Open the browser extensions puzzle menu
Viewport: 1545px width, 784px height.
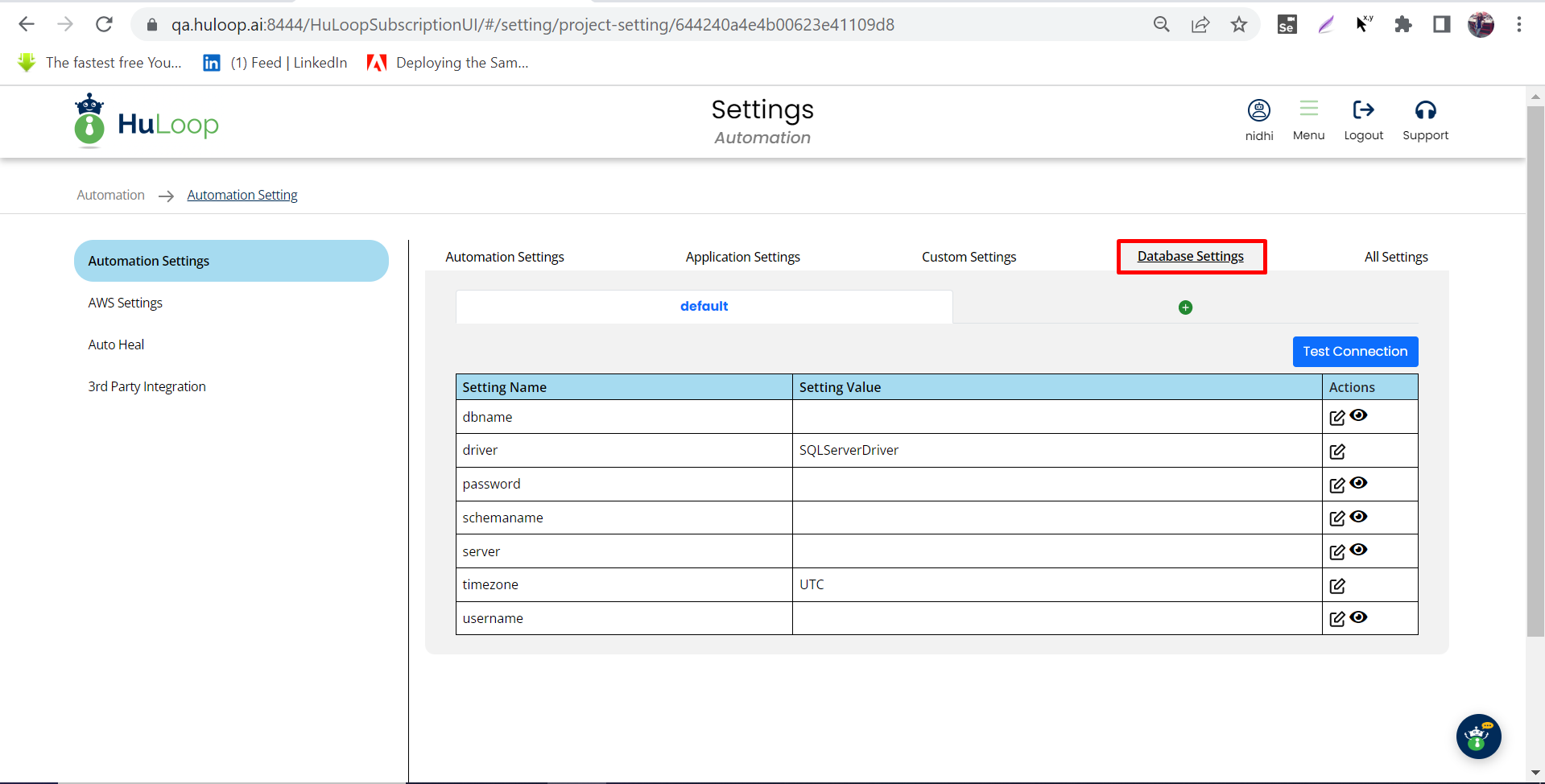tap(1403, 25)
